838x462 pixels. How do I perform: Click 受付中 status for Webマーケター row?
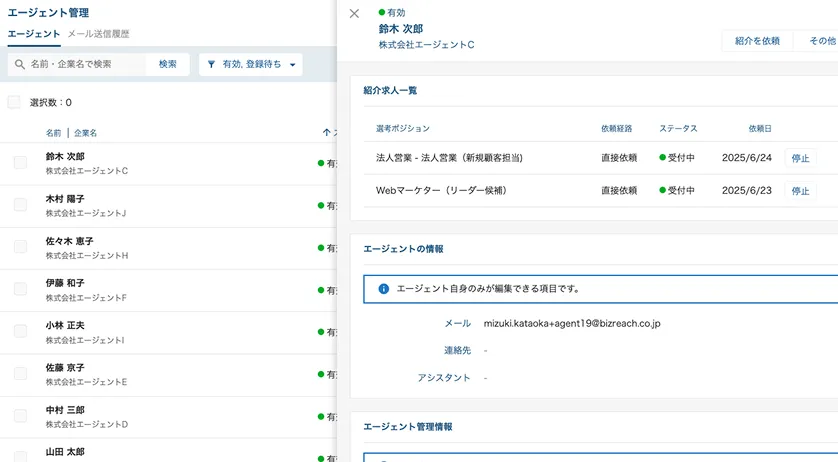(677, 190)
